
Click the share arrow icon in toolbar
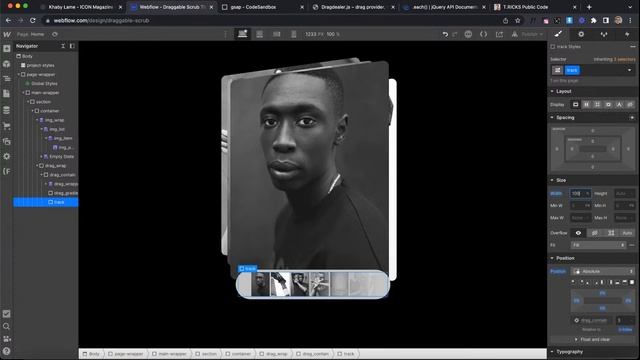499,34
